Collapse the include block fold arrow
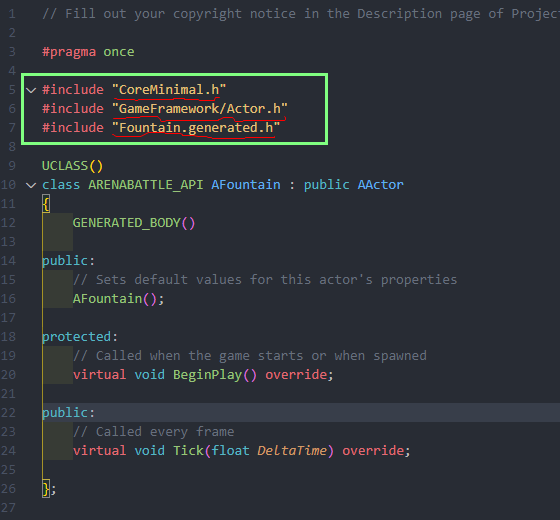 coord(31,90)
